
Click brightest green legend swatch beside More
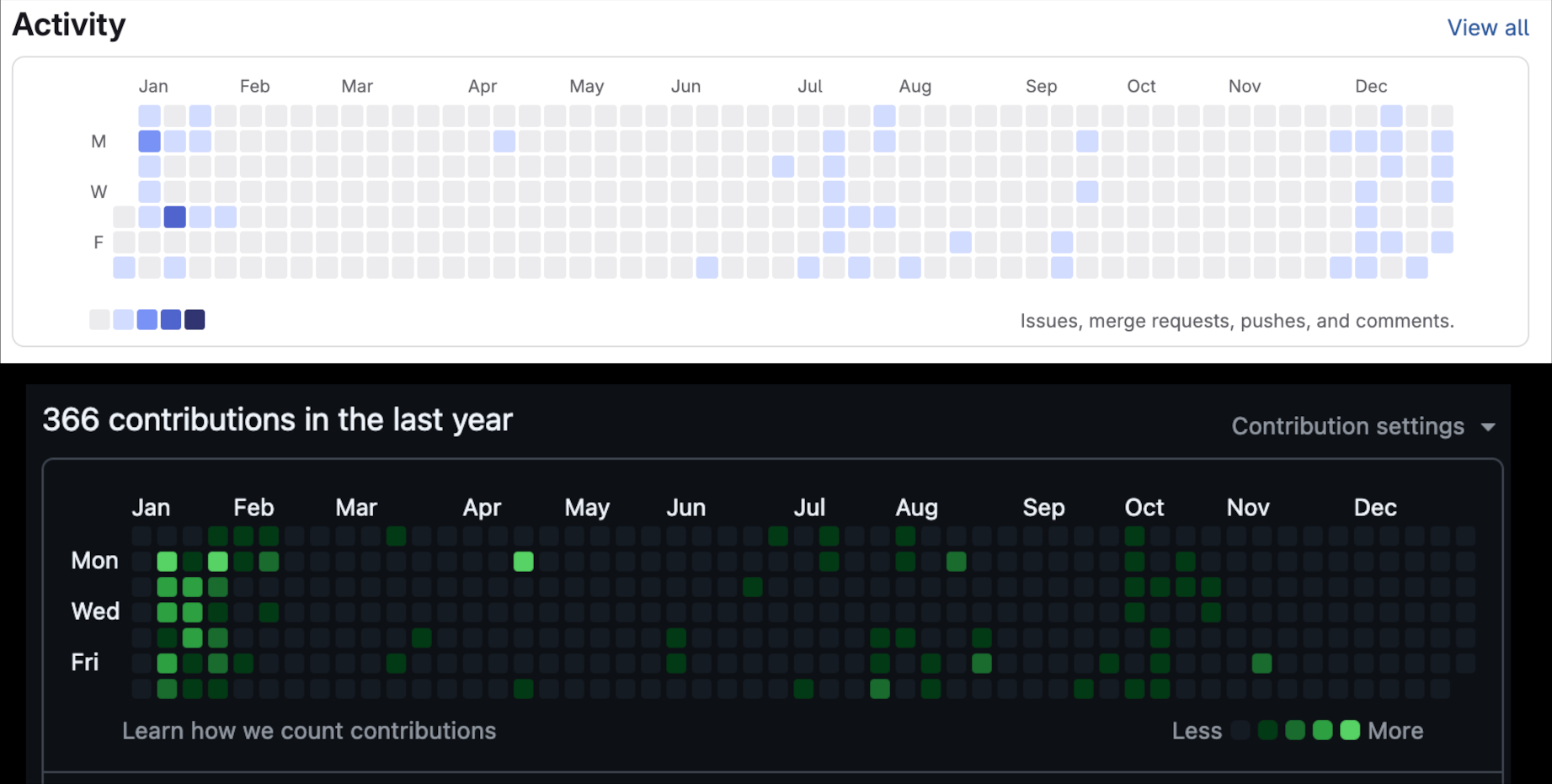1349,730
